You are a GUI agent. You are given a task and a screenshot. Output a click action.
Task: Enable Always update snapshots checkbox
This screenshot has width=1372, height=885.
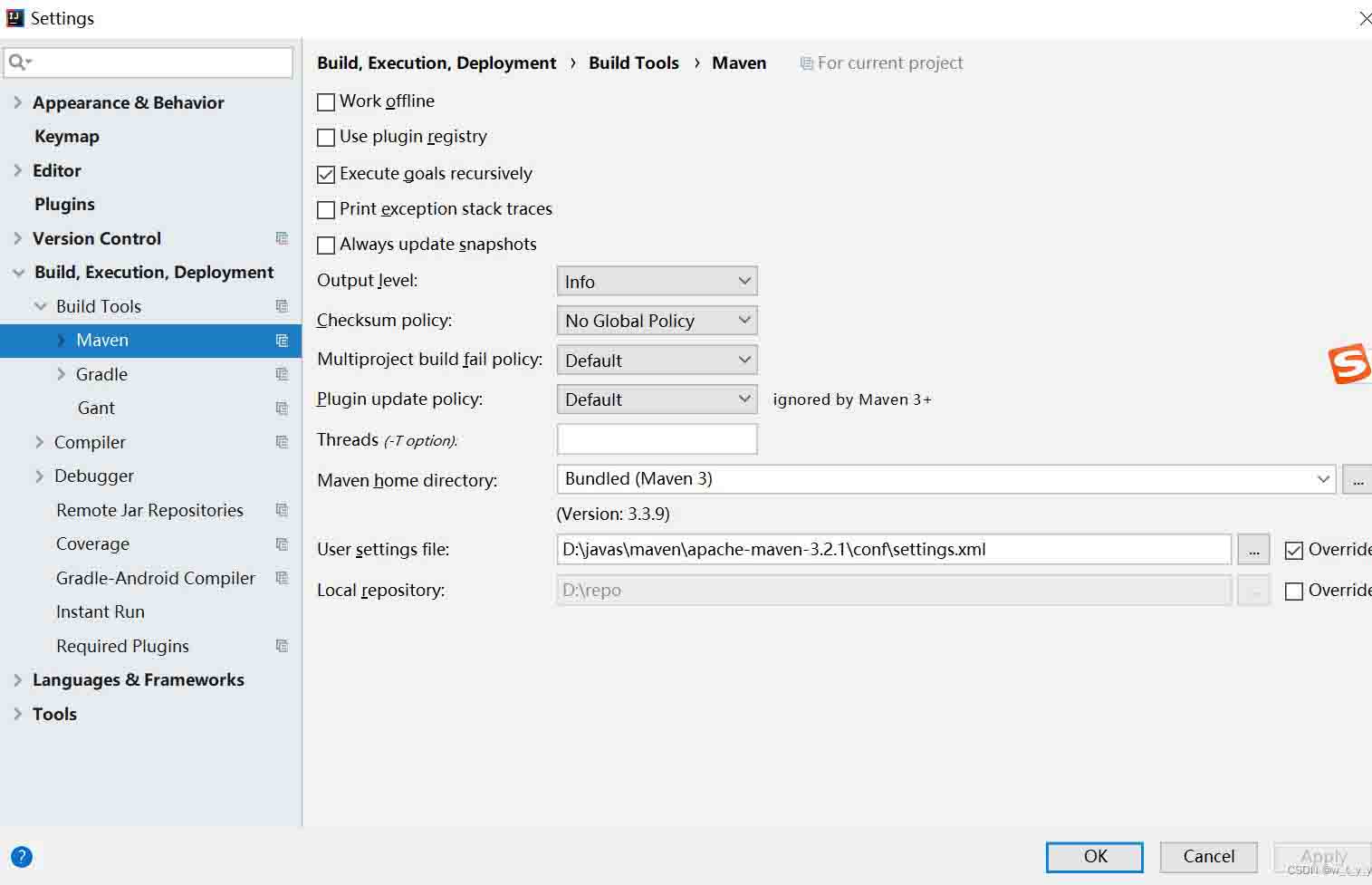pyautogui.click(x=326, y=245)
